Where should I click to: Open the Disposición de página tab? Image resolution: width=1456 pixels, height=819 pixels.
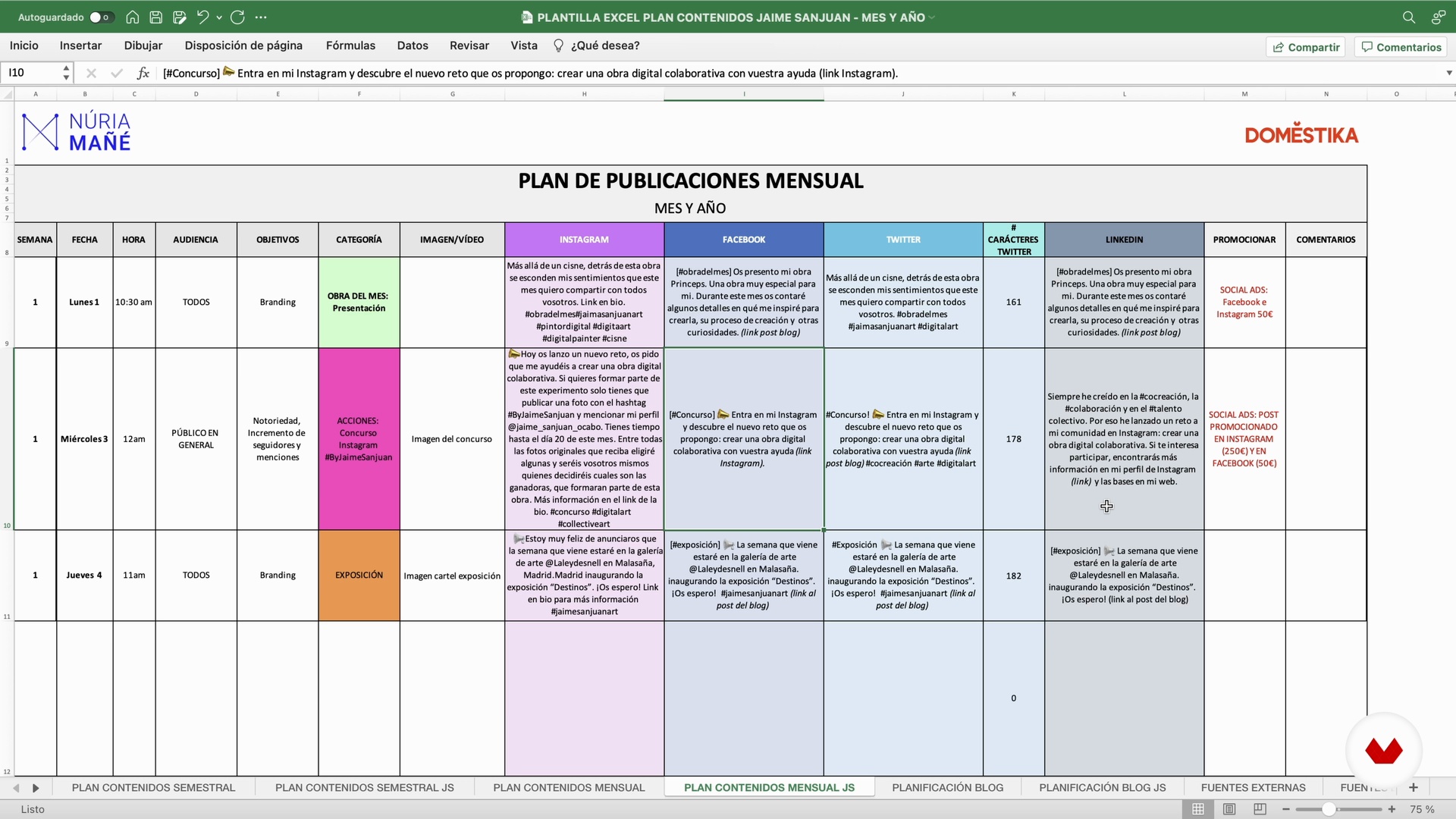tap(243, 45)
